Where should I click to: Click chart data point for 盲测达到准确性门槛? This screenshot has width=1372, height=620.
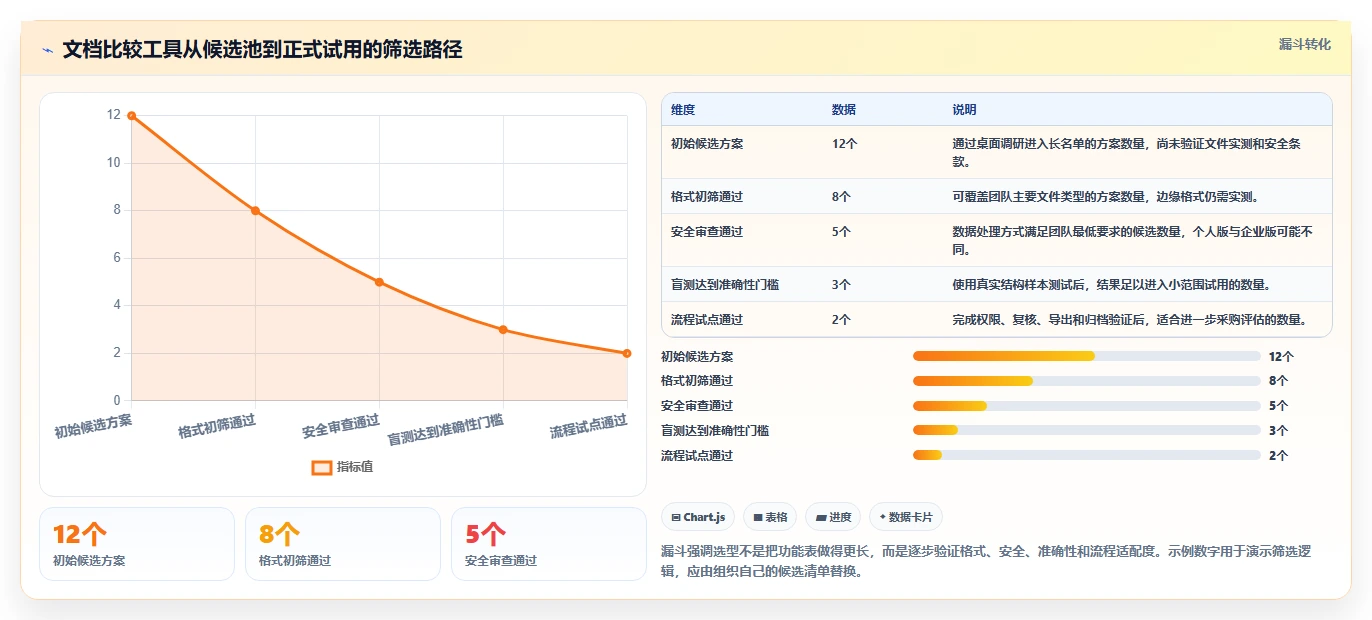click(503, 329)
